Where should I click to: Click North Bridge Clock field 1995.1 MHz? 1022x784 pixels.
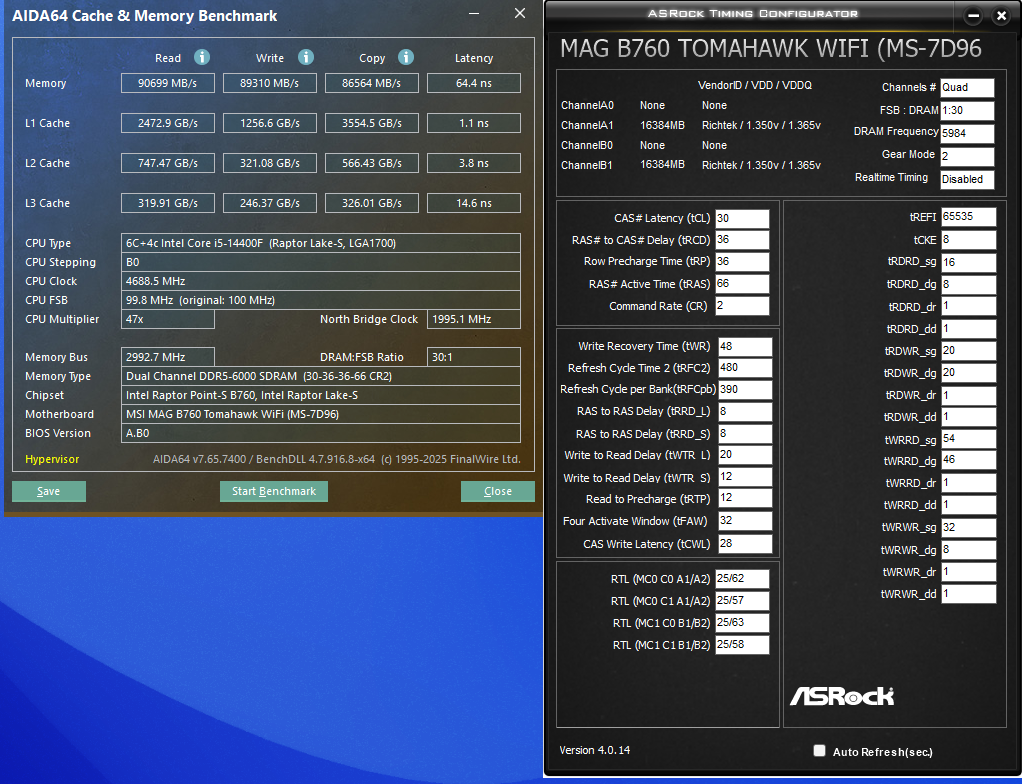[474, 319]
